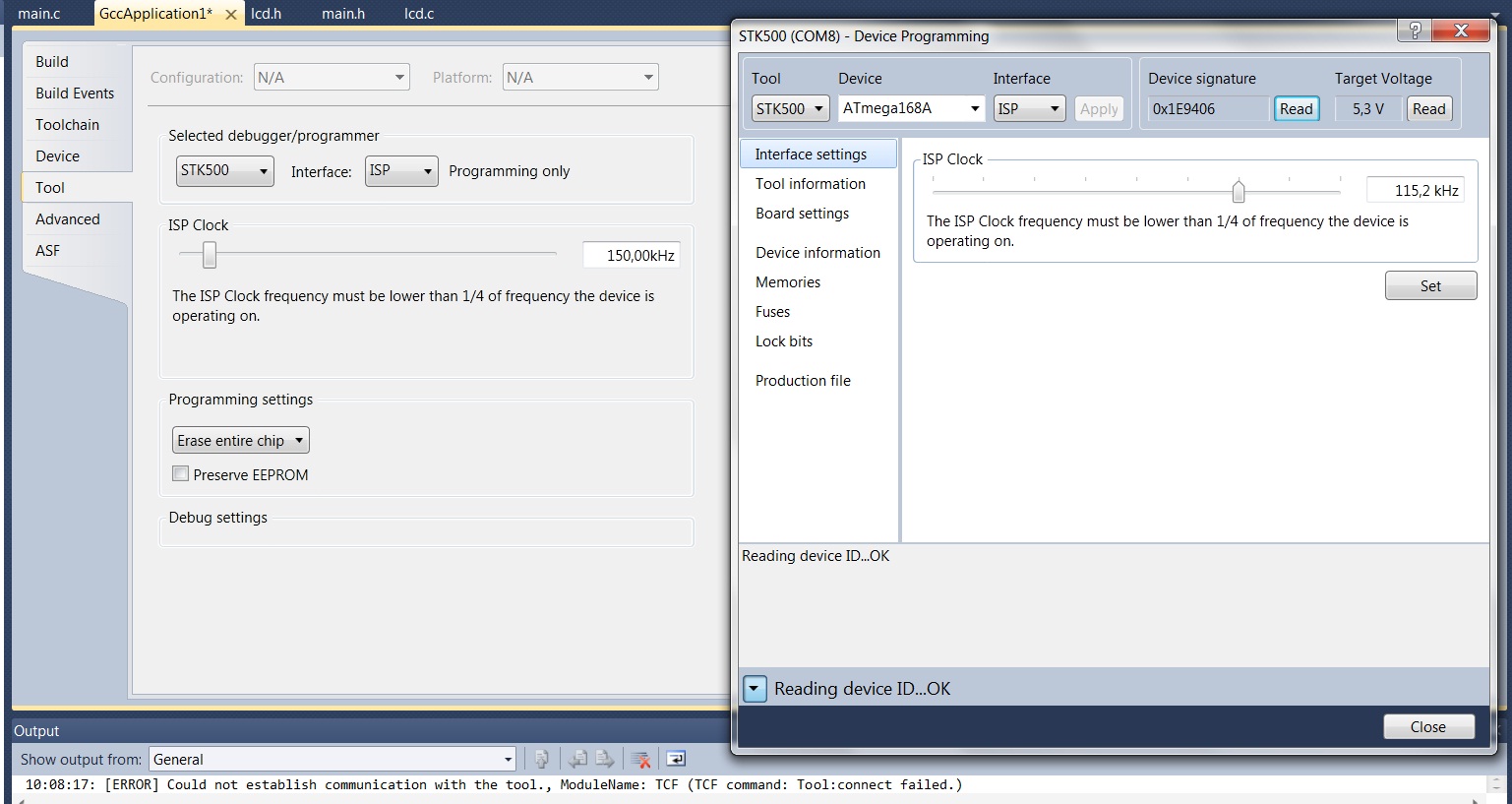Screen dimensions: 1512x804
Task: Switch to the lcd.c tab
Action: pyautogui.click(x=419, y=14)
